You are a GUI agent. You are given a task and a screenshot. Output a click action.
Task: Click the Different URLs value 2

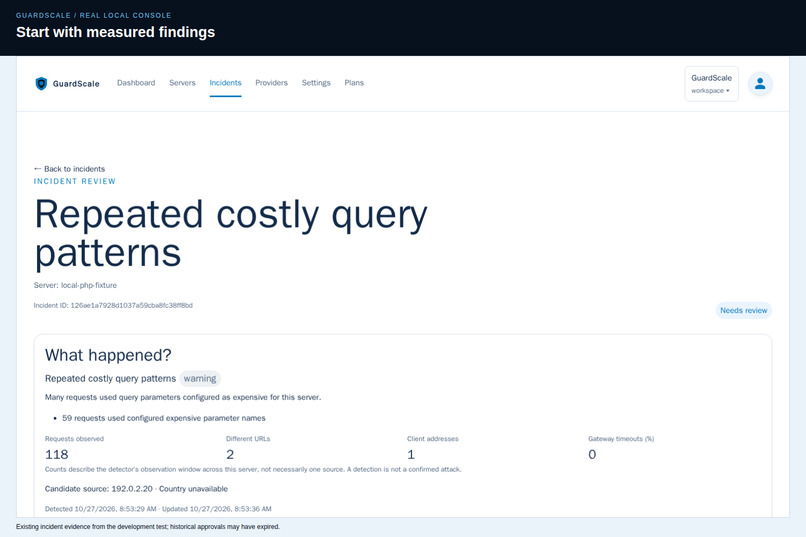[x=230, y=454]
